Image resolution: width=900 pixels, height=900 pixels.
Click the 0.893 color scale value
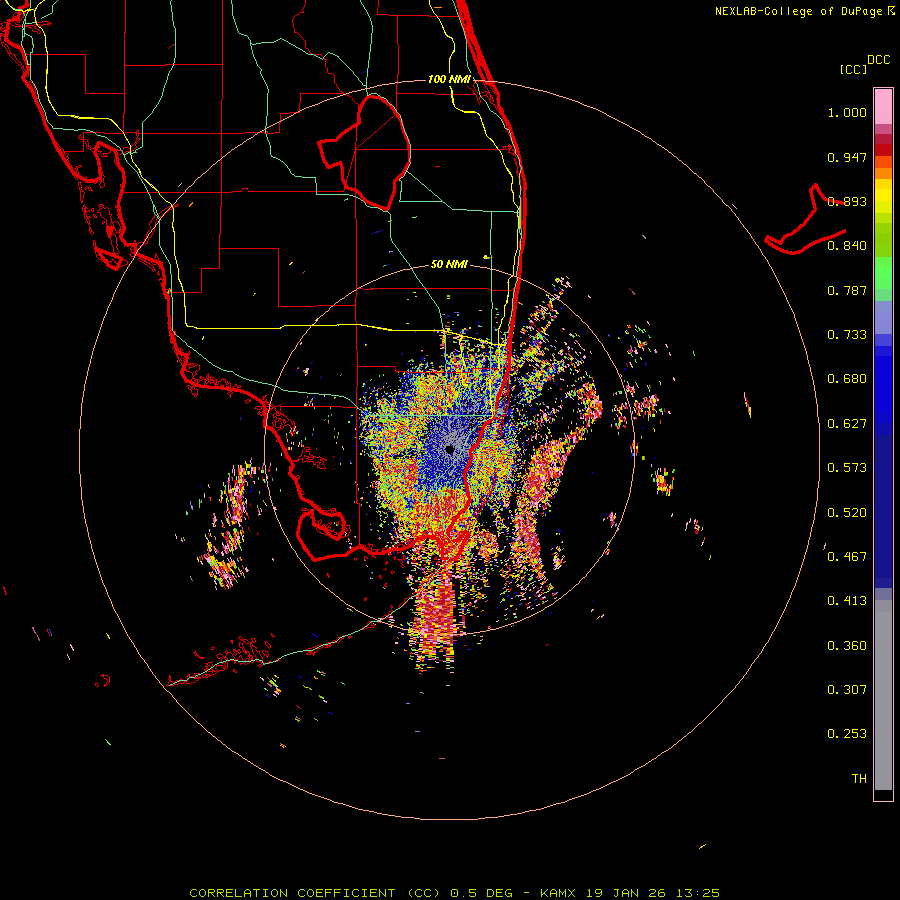point(847,201)
